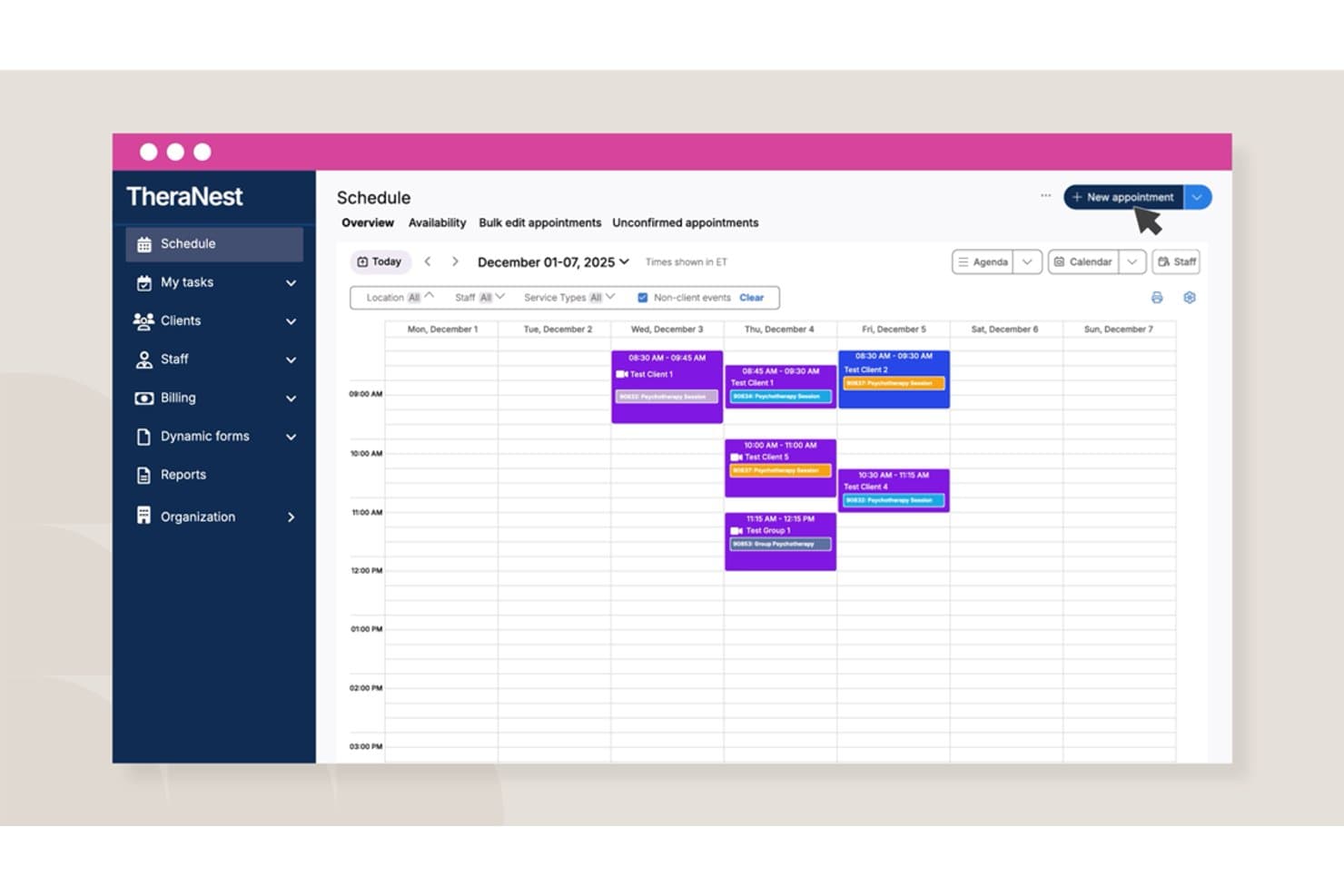Open the Bulk edit appointments tab

(x=540, y=223)
